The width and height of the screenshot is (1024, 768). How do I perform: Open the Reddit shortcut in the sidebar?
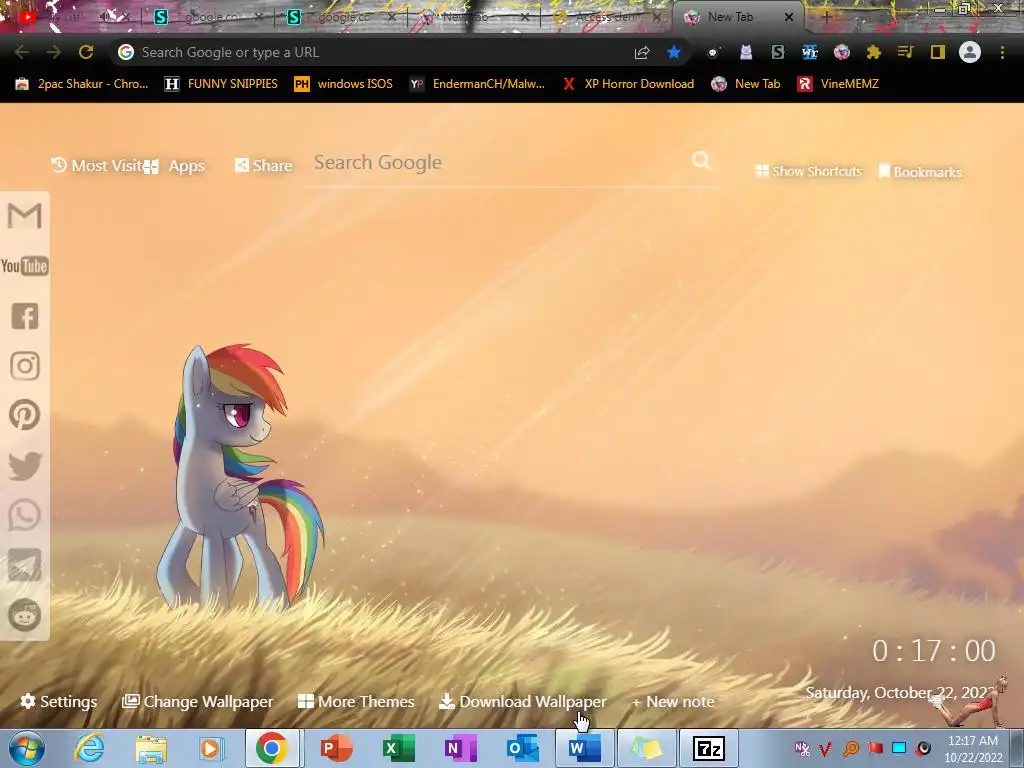[x=25, y=615]
